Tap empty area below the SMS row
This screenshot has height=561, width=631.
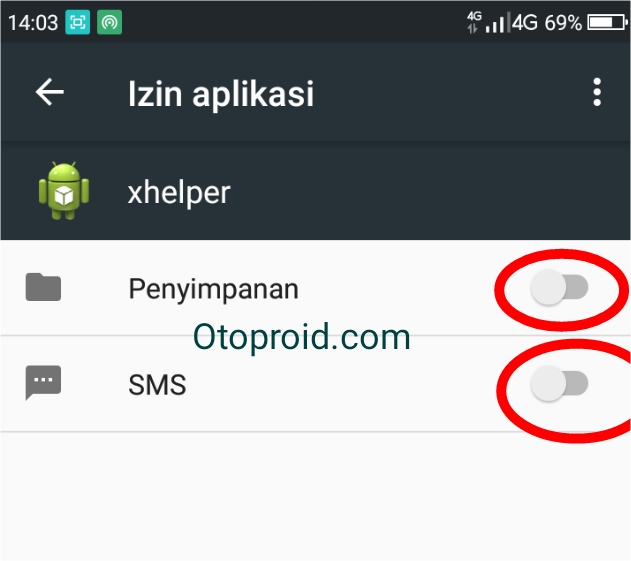(x=316, y=496)
